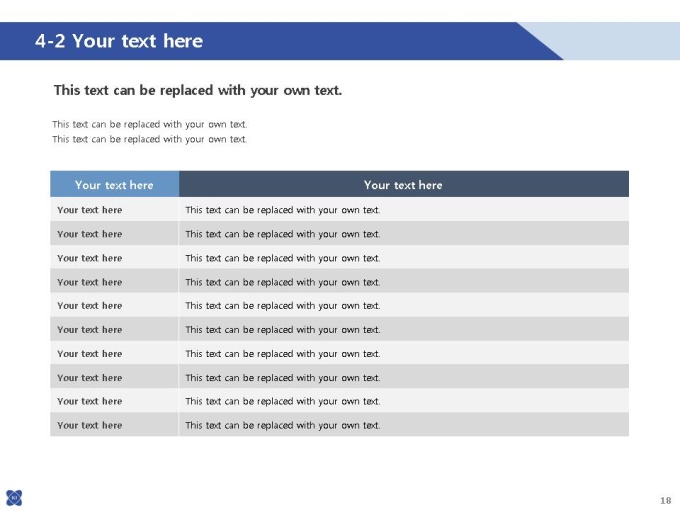The image size is (680, 510).
Task: Click the page number 18
Action: coord(666,500)
